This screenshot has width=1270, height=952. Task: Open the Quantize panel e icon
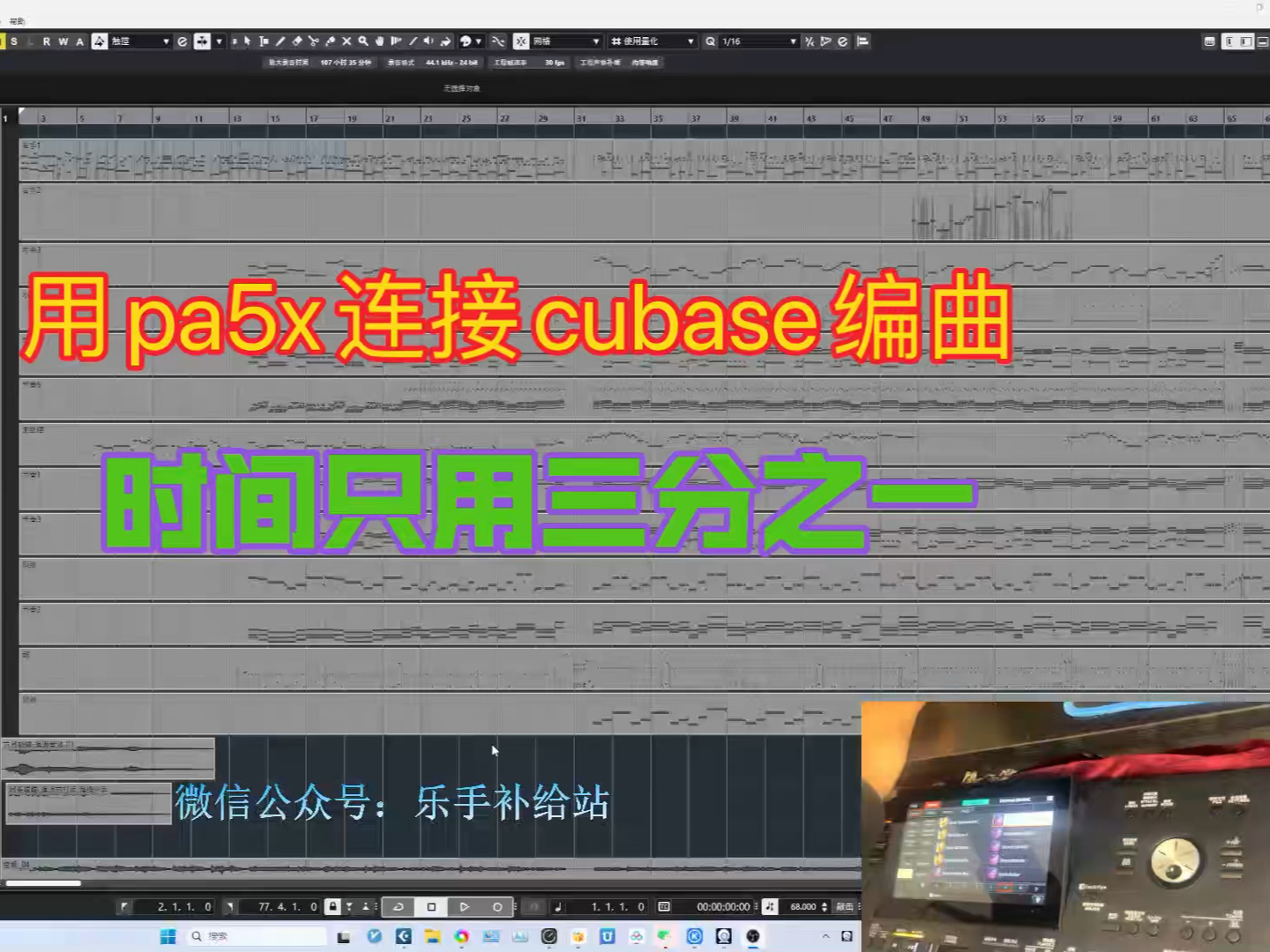pyautogui.click(x=842, y=41)
